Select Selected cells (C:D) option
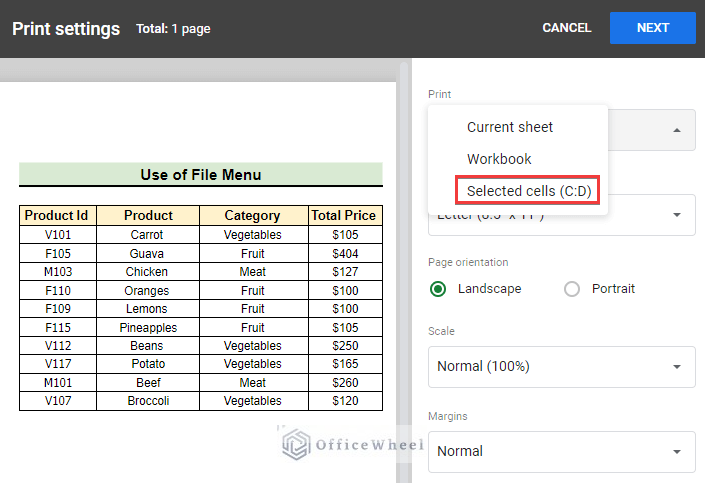705x483 pixels. click(x=529, y=191)
